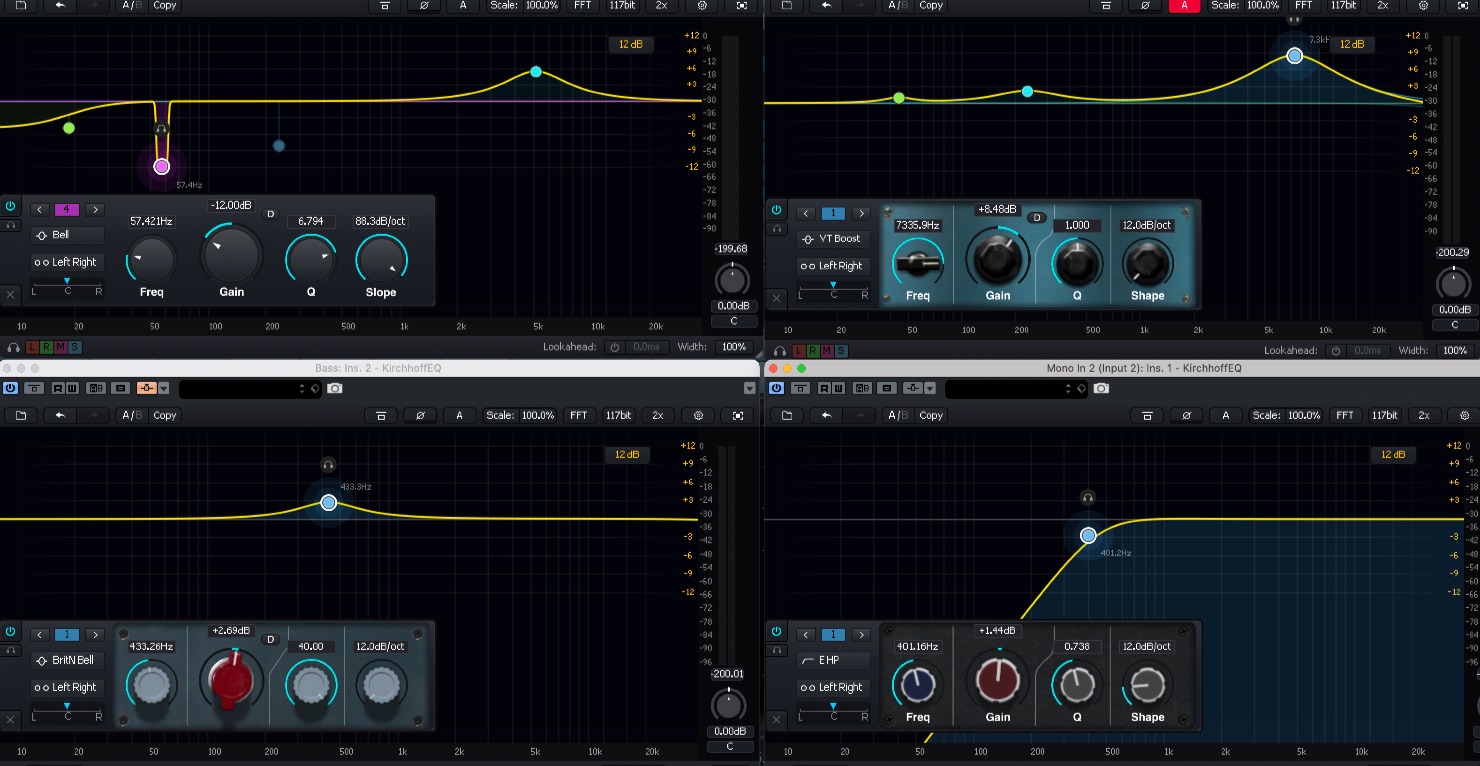Click the undo arrow in Mono In 2 EQ toolbar

826,415
